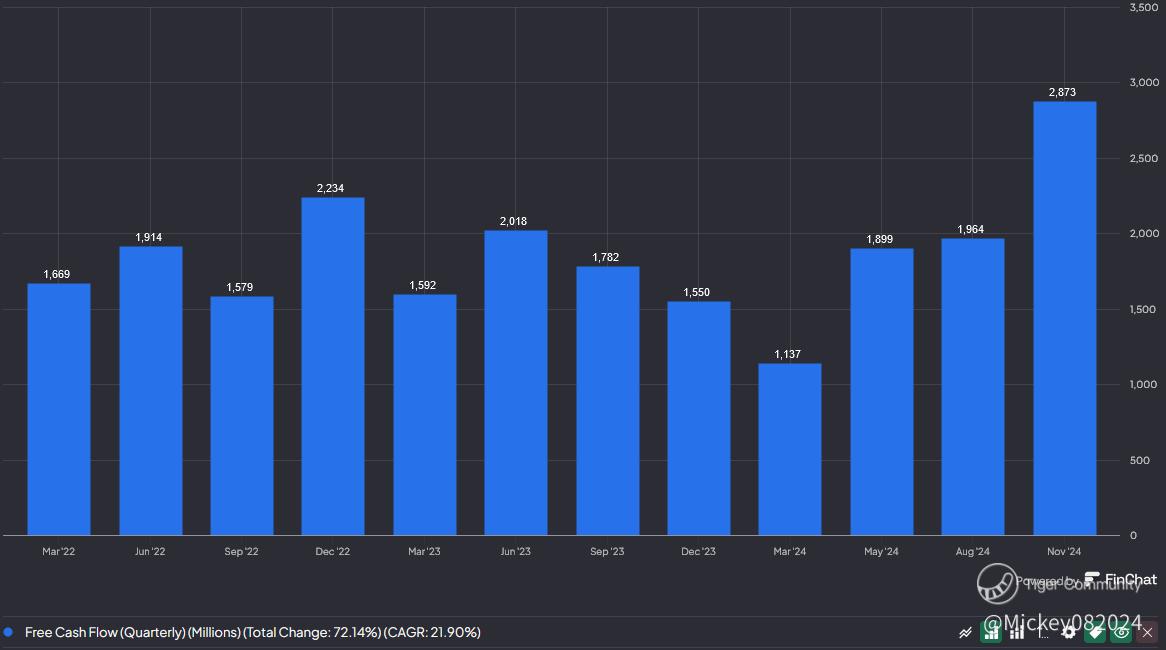The width and height of the screenshot is (1166, 650).
Task: Select the Nov '24 bar
Action: (1064, 318)
